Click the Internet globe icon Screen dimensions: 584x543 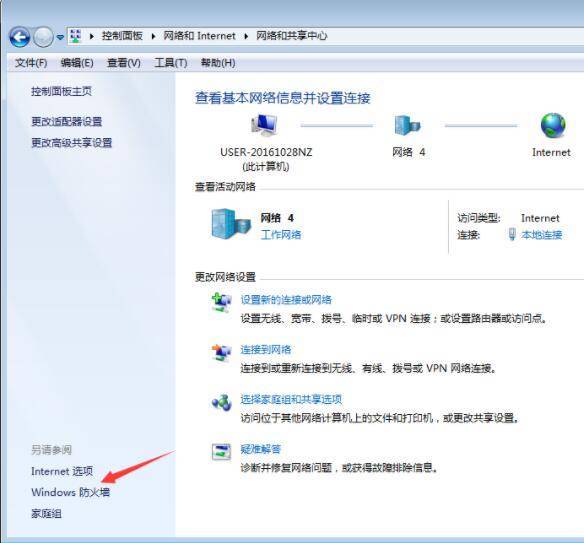coord(553,126)
